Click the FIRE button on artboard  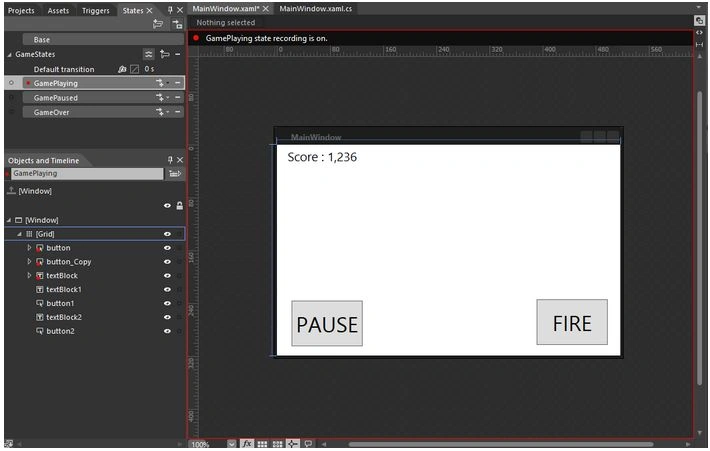click(x=572, y=322)
